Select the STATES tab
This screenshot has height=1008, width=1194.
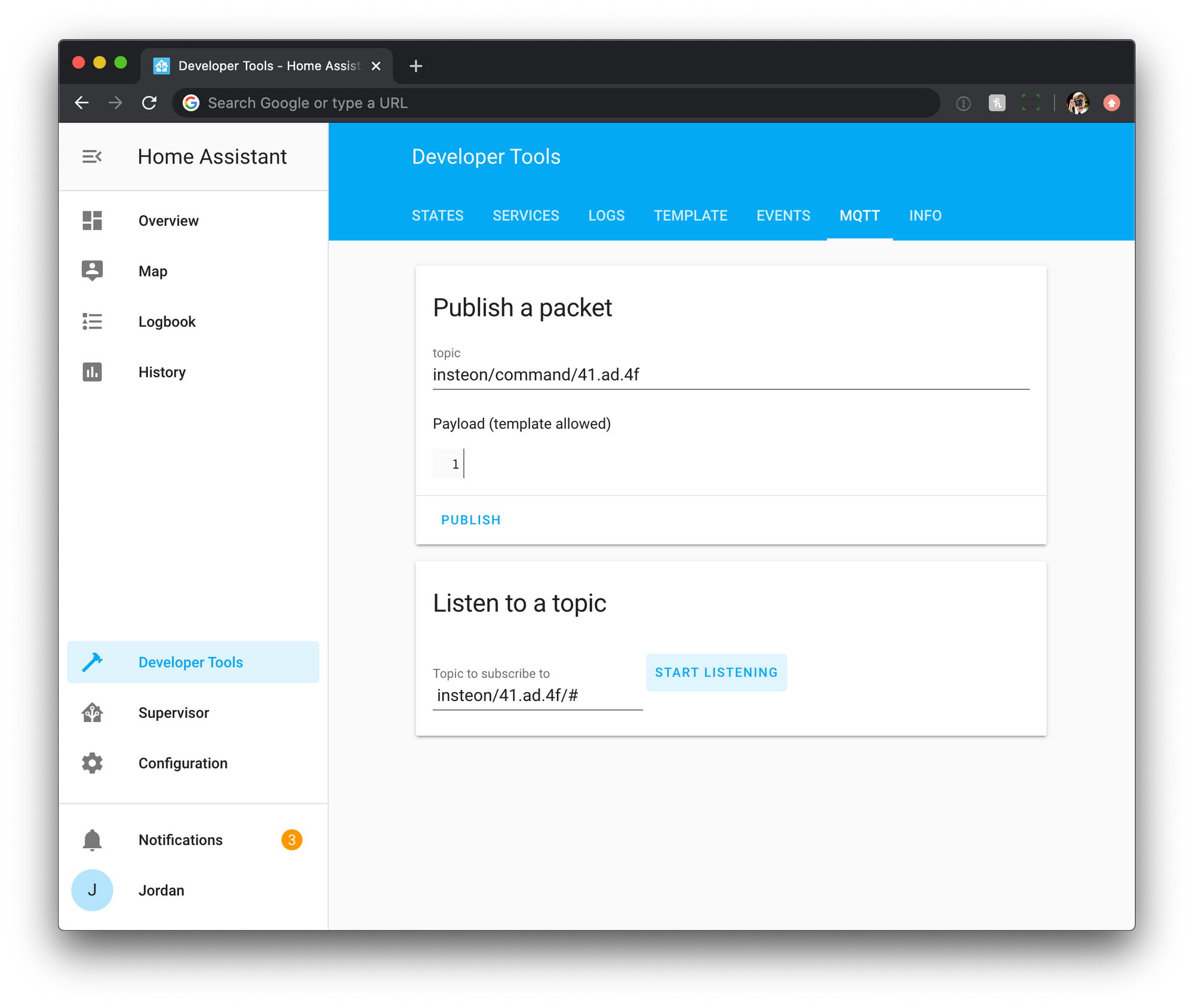pos(438,215)
